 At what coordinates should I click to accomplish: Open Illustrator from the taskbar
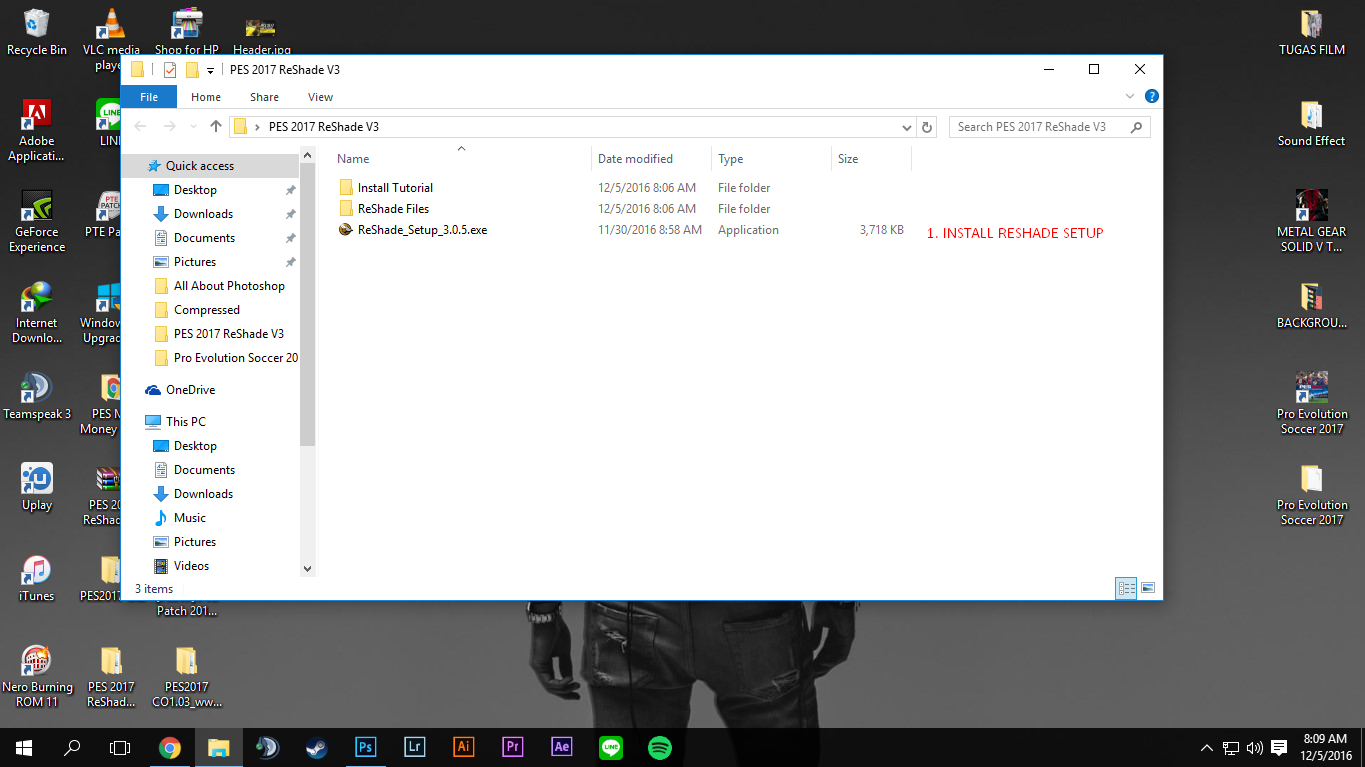463,747
